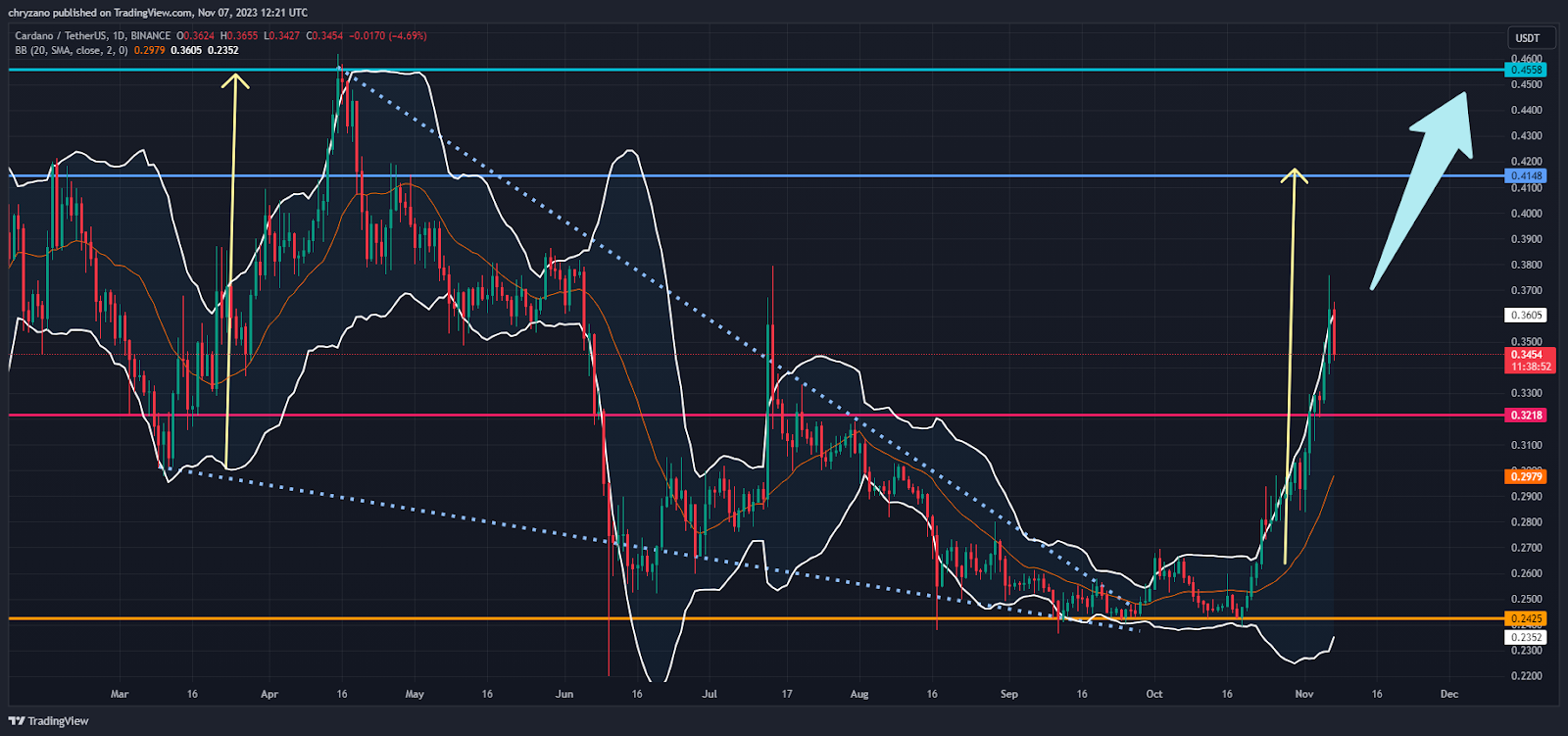1568x736 pixels.
Task: Click the TradingView logo at bottom left
Action: (x=49, y=721)
